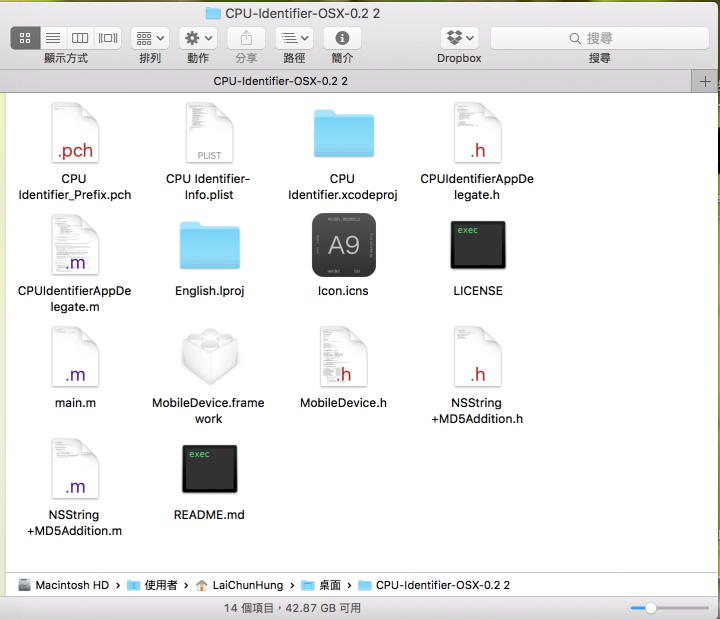
Task: Click the share toolbar button
Action: [x=246, y=38]
